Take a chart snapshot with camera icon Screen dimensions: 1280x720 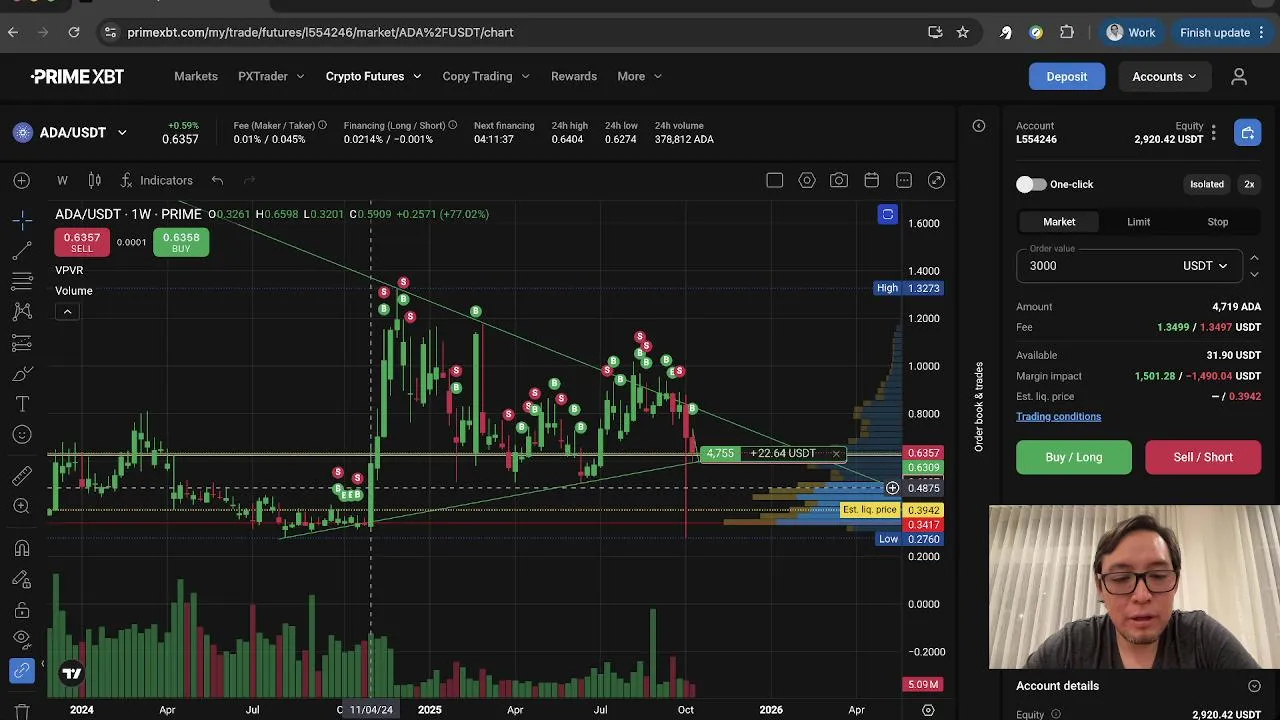click(x=839, y=181)
